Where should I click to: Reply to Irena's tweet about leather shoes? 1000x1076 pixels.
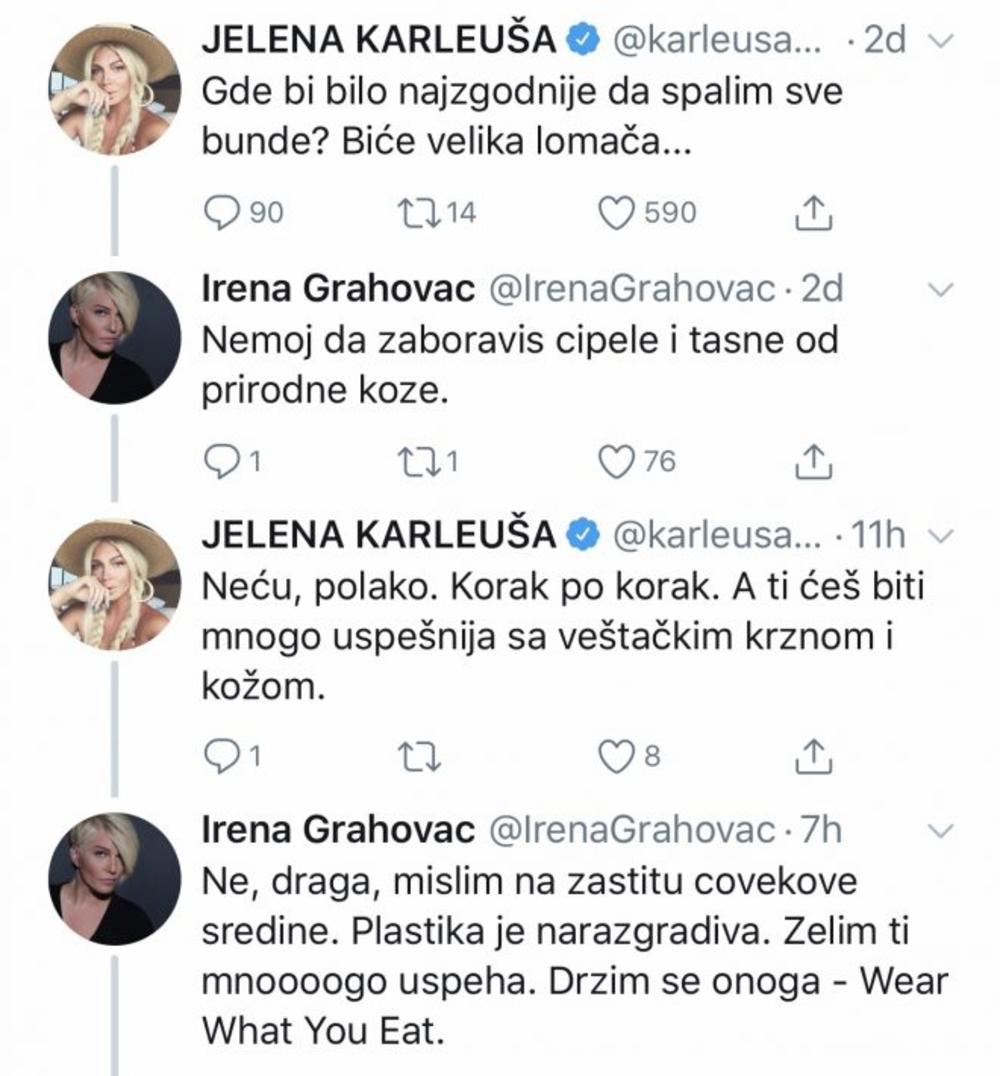pos(219,461)
